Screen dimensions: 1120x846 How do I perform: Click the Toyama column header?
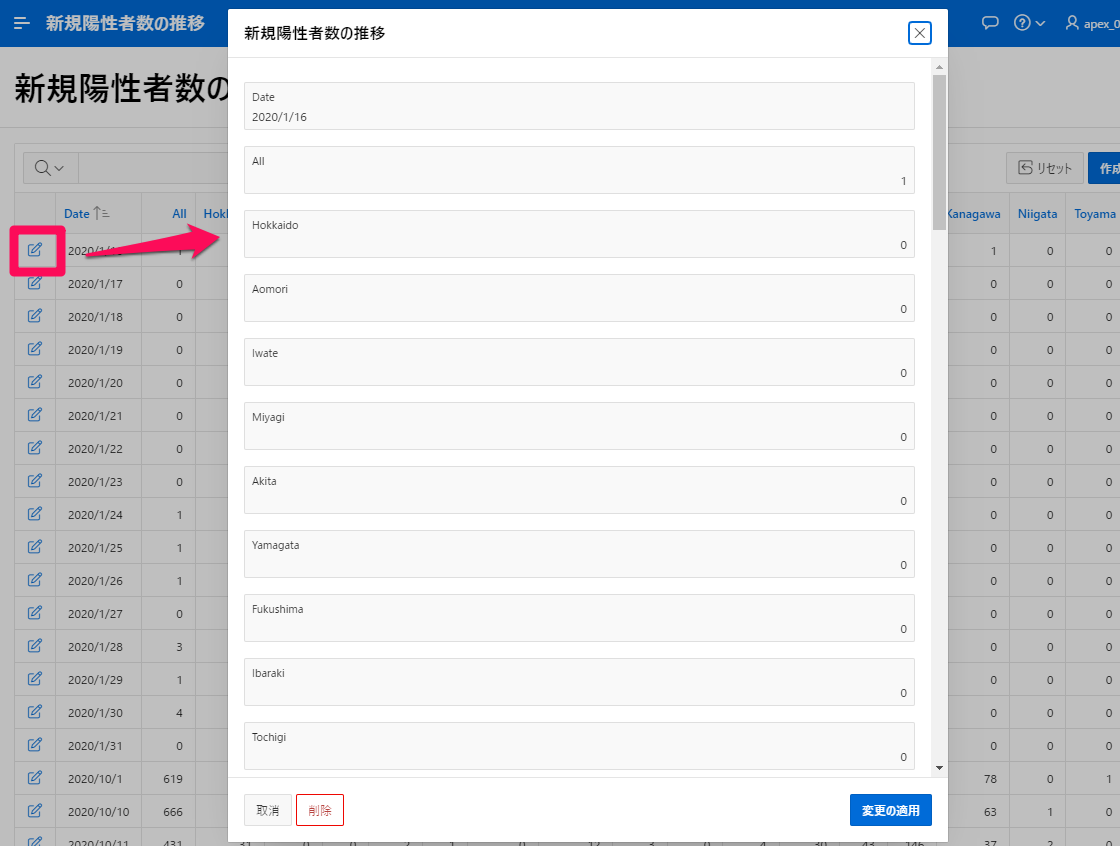[x=1094, y=214]
